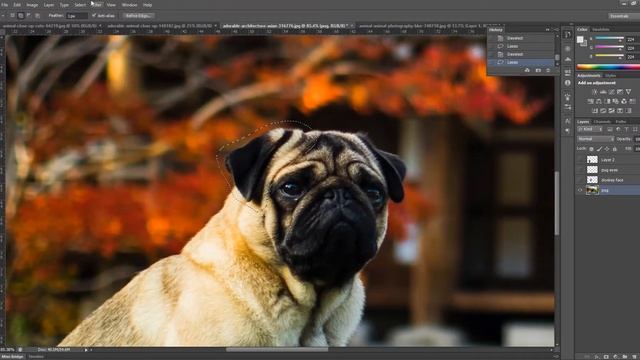640x360 pixels.
Task: Add a Color Lookup adjustment layer
Action: tap(632, 101)
